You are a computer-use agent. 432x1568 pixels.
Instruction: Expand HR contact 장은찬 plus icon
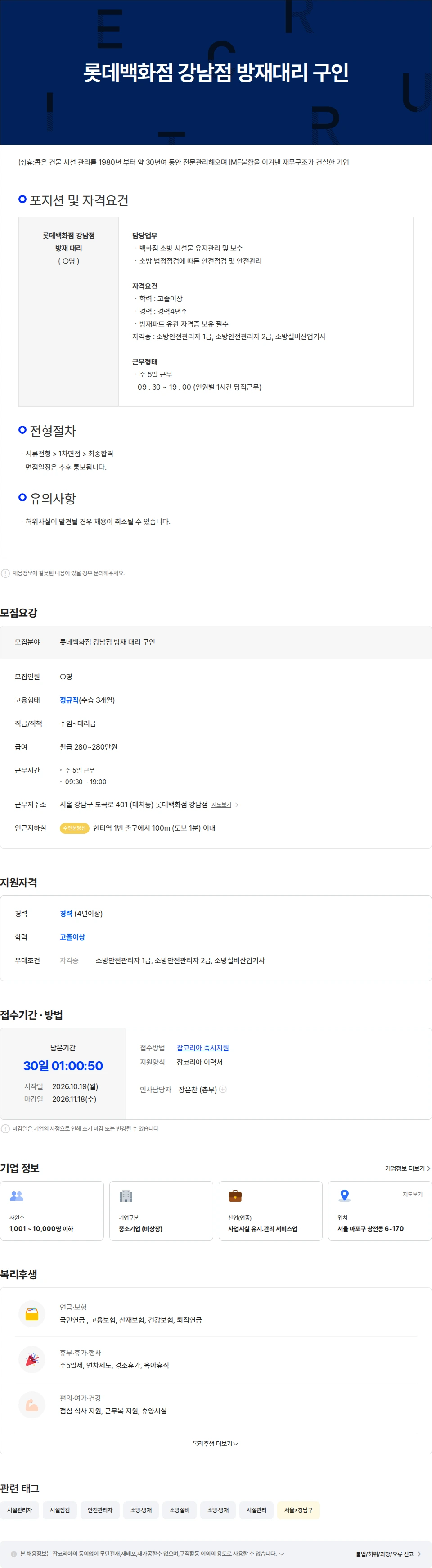(223, 1089)
